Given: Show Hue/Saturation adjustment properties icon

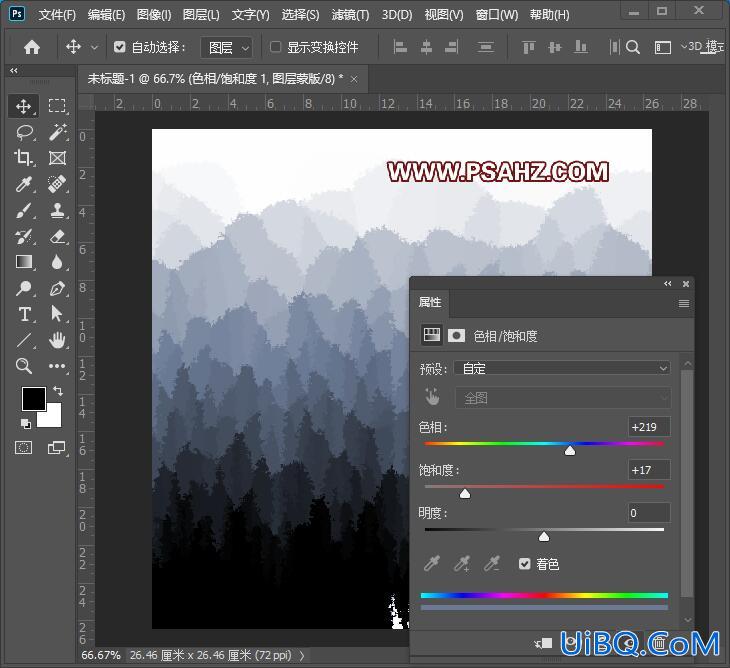Looking at the screenshot, I should [432, 335].
